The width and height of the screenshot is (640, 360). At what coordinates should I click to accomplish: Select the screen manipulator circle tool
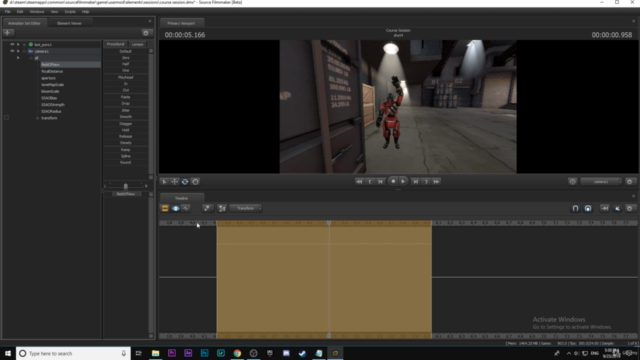click(x=195, y=182)
